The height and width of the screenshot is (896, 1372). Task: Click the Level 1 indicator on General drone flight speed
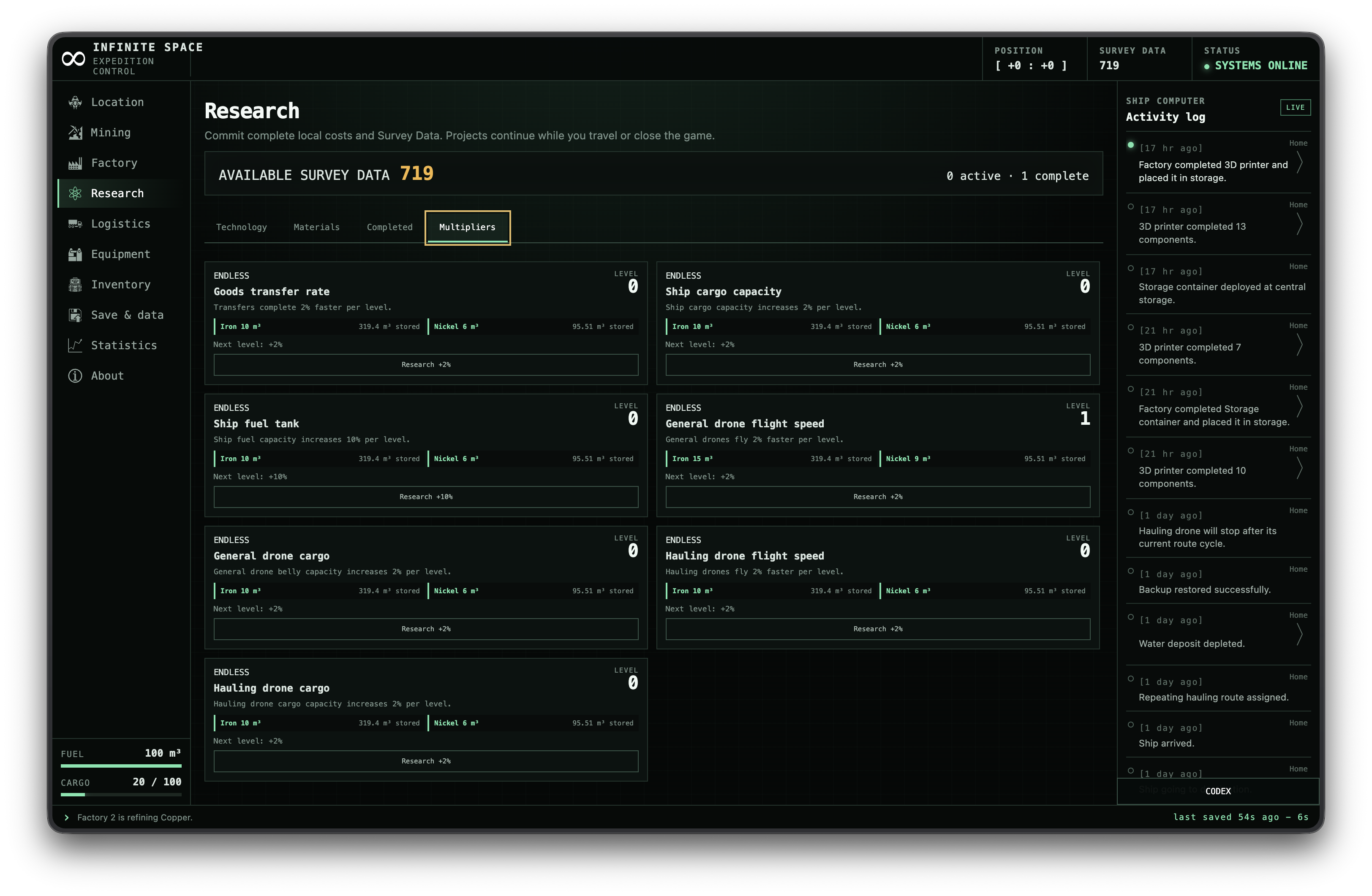(1085, 418)
